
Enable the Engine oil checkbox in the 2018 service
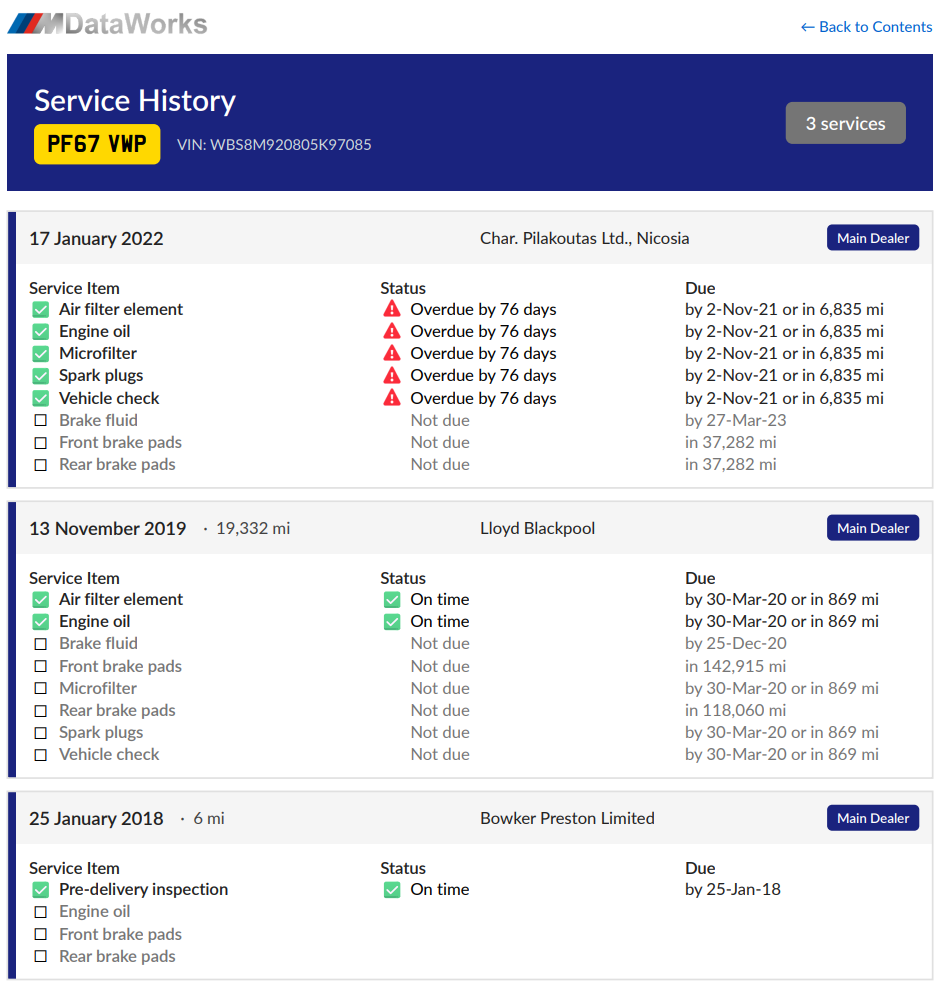(x=41, y=911)
